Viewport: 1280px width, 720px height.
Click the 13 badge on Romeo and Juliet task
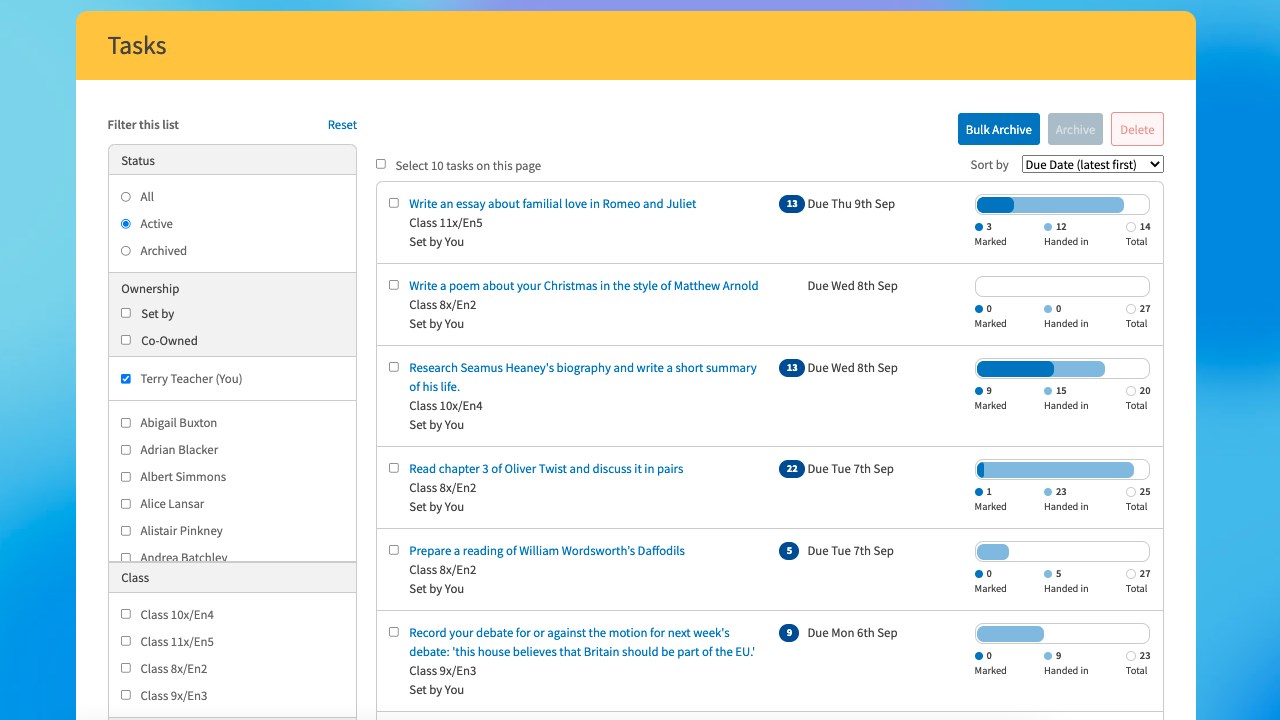click(x=791, y=204)
